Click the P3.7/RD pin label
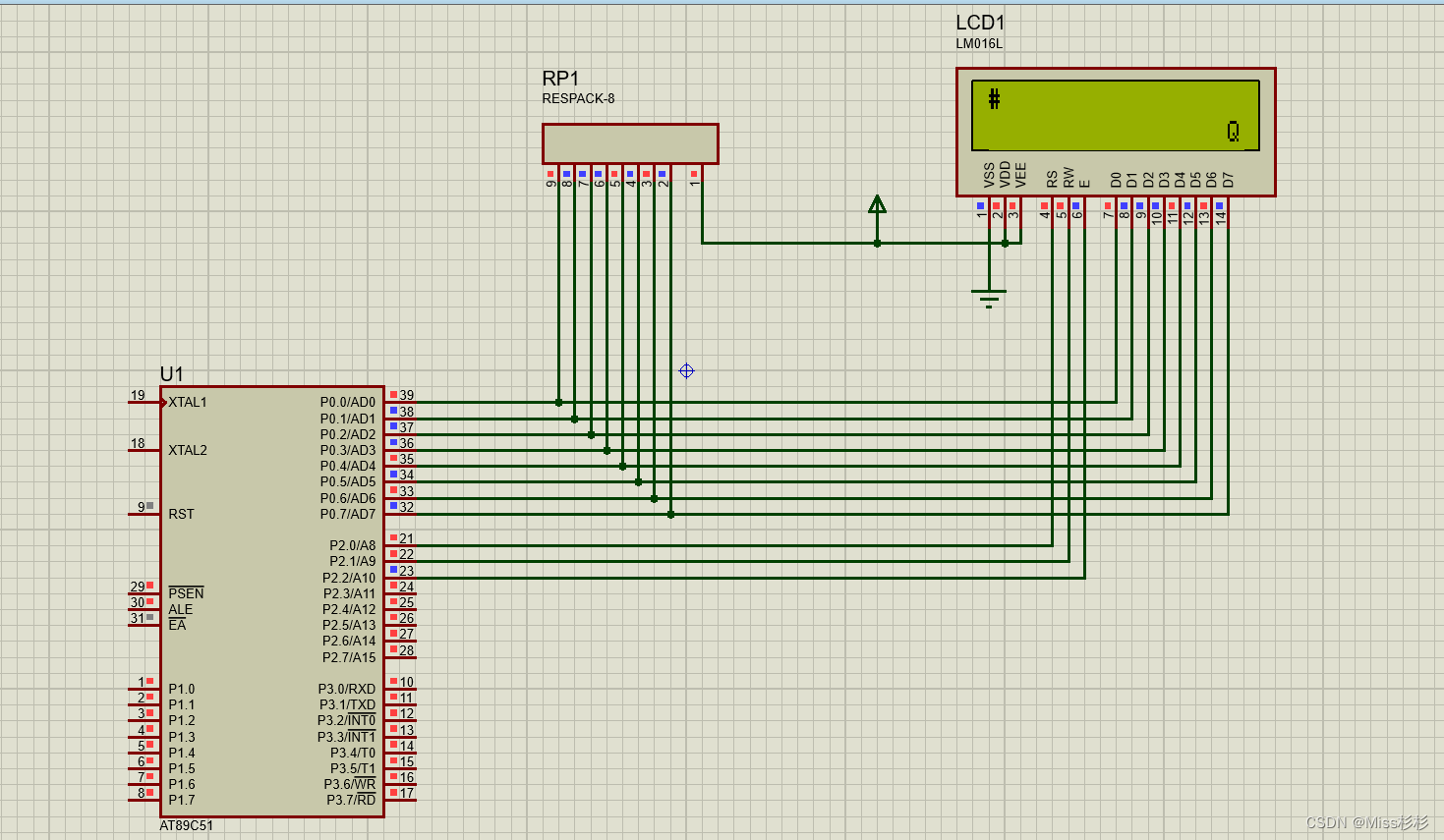Screen dimensions: 1444x840 tap(351, 800)
